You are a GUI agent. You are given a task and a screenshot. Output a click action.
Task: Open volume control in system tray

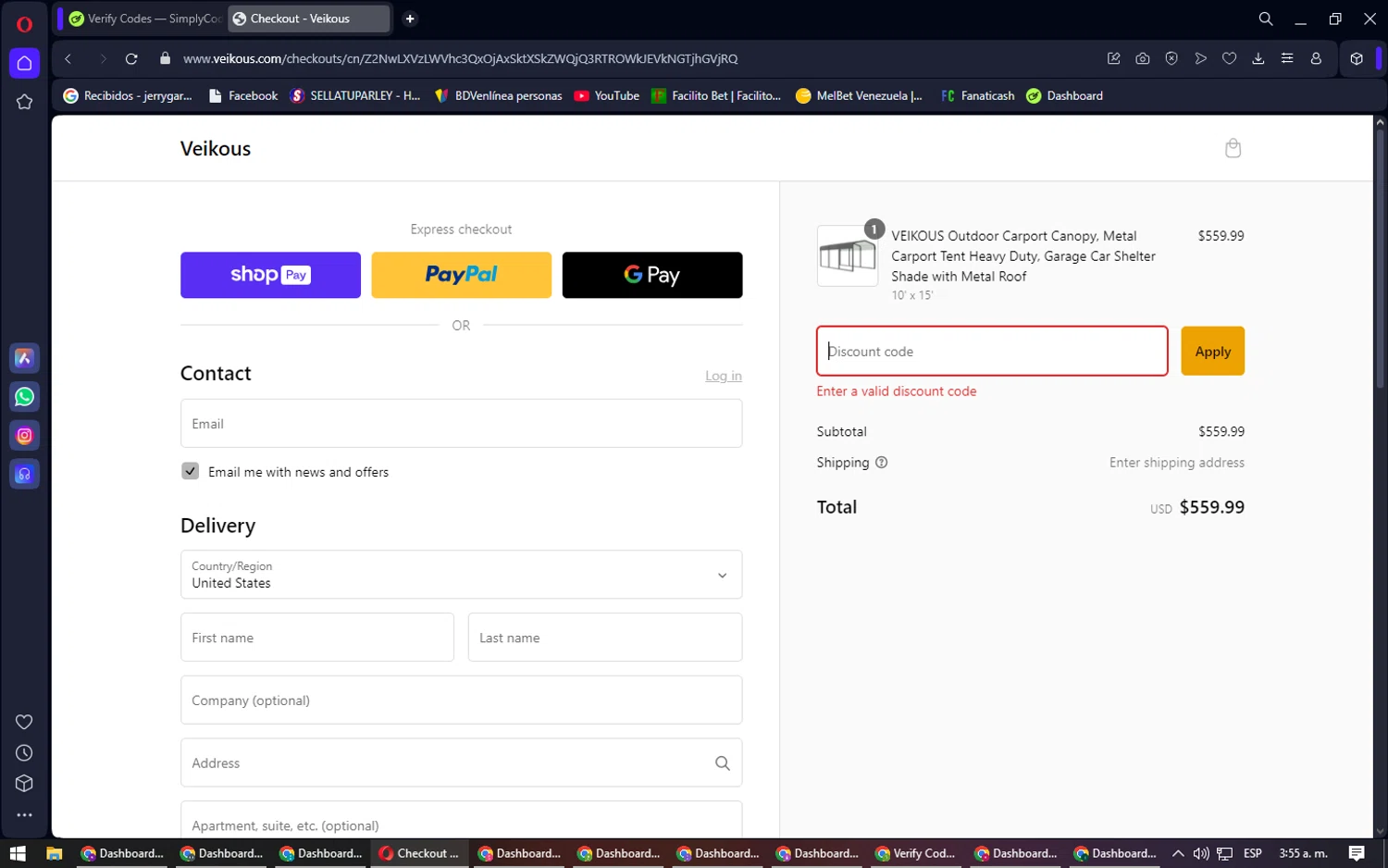(x=1201, y=853)
